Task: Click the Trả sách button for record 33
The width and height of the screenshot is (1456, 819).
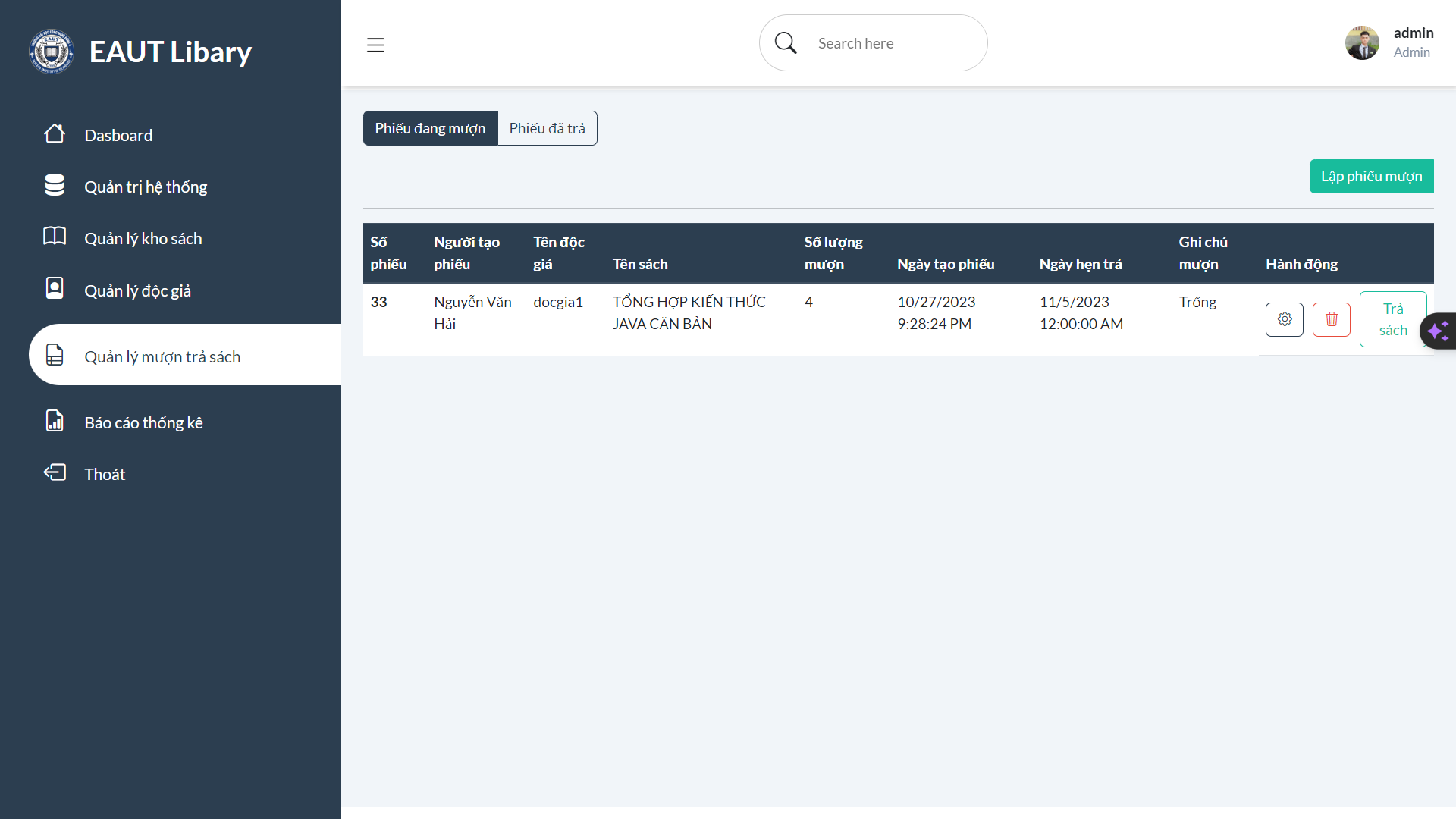Action: (1393, 319)
